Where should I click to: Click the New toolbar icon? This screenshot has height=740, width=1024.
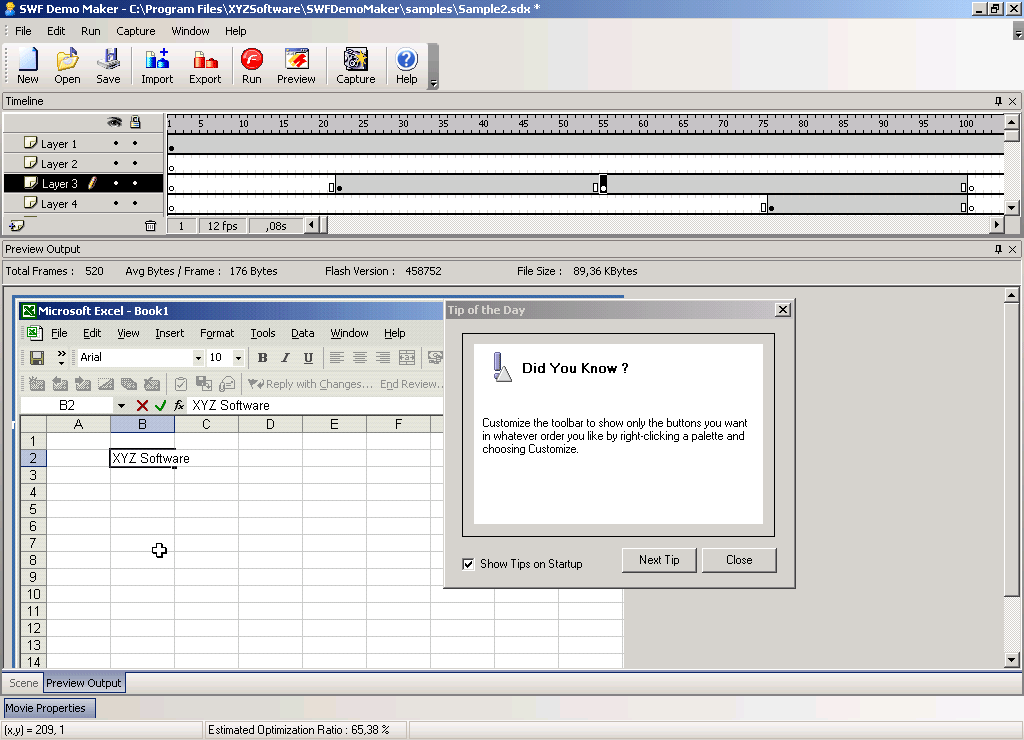(x=27, y=65)
